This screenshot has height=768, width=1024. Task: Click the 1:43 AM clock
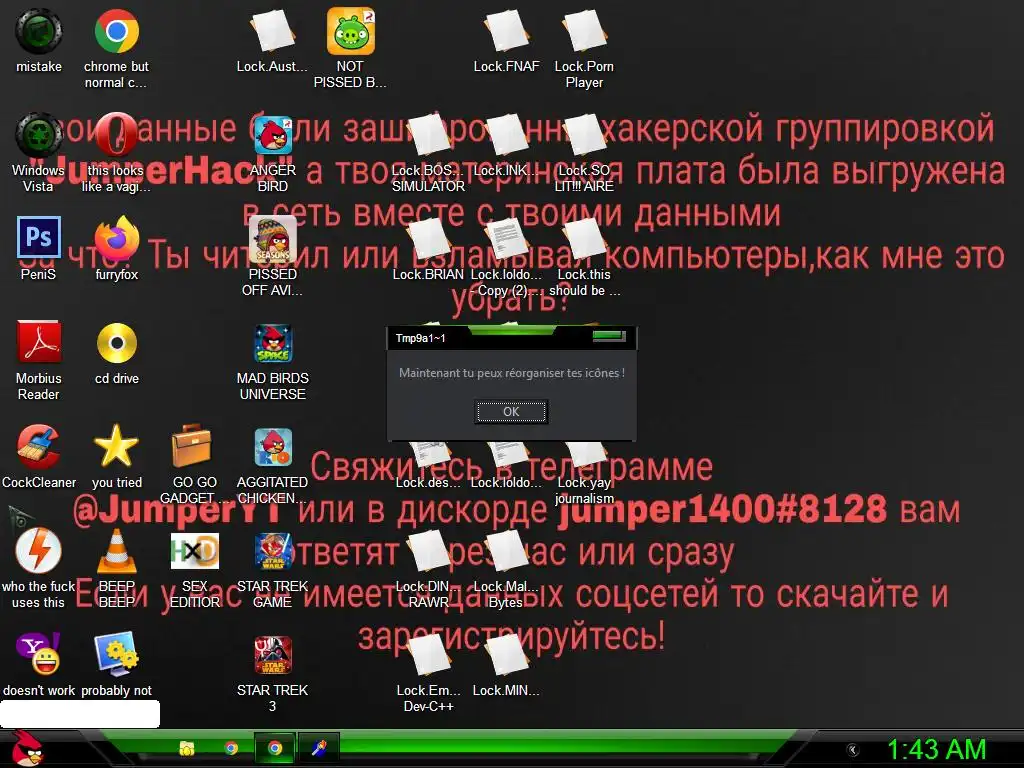936,749
